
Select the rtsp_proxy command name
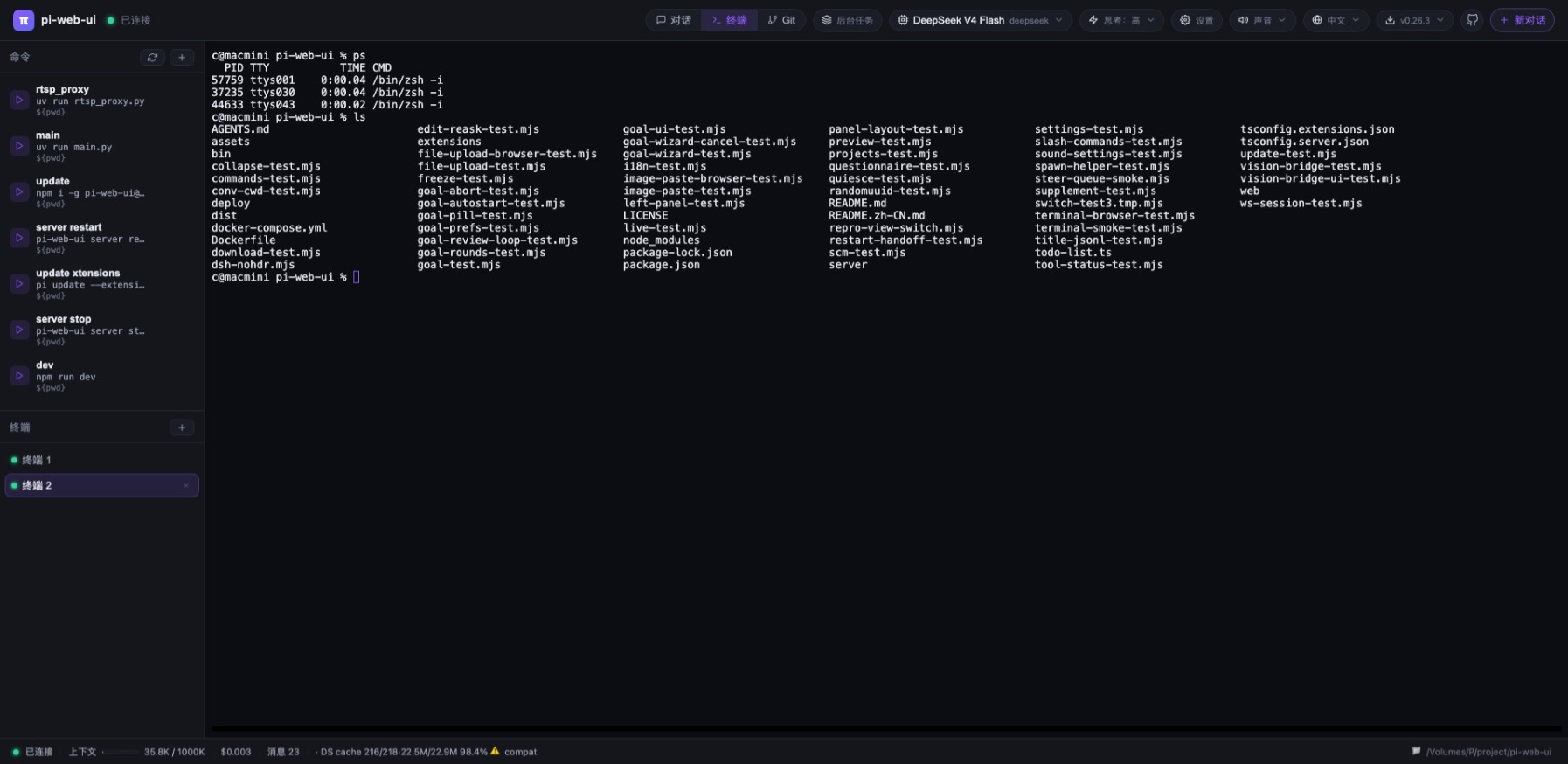[x=62, y=89]
